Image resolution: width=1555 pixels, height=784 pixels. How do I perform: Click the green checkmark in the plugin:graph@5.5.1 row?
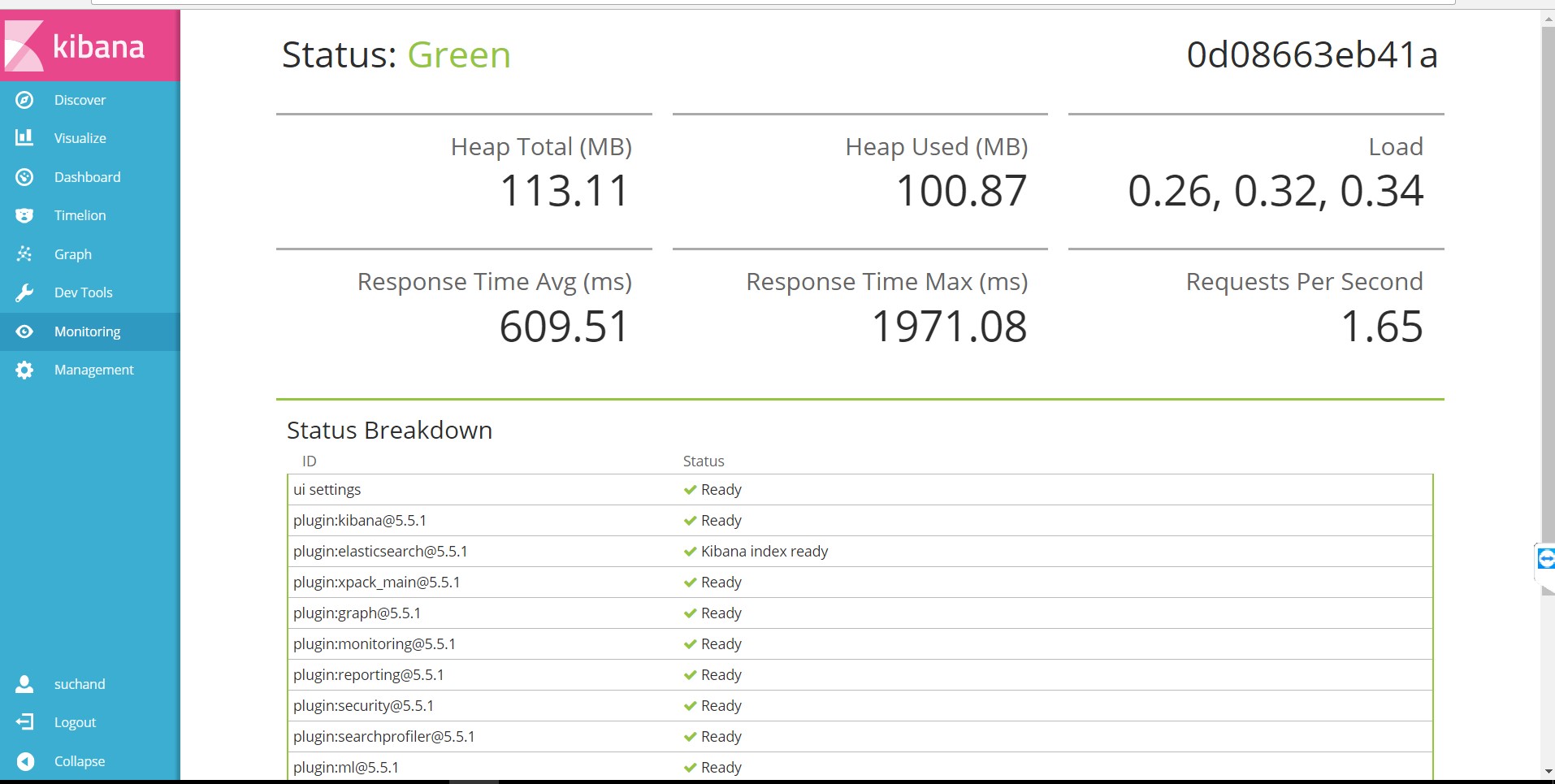pos(691,613)
